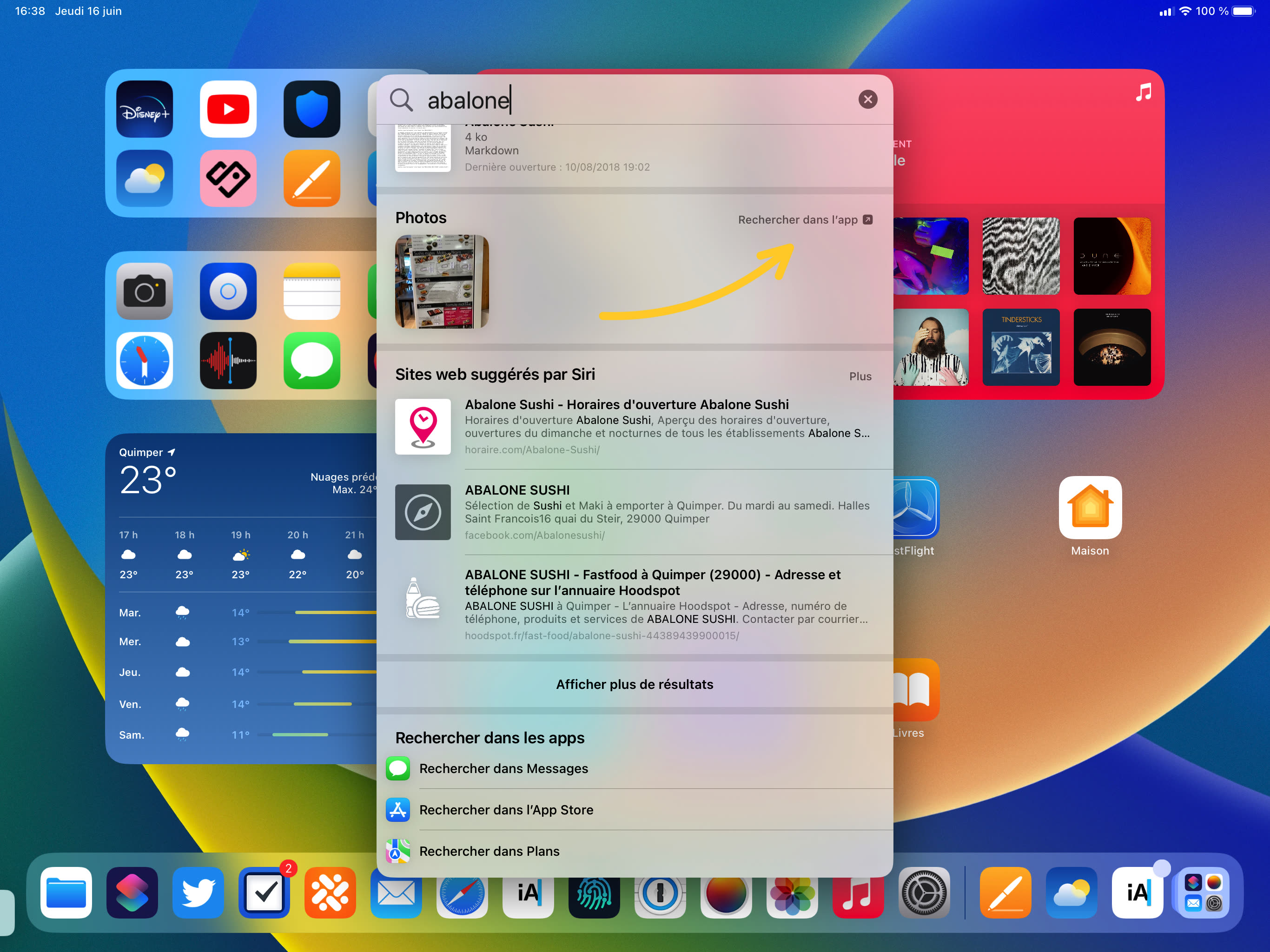The image size is (1270, 952).
Task: Open Abalone Sushi Horaires d'ouverture result
Action: pos(635,427)
